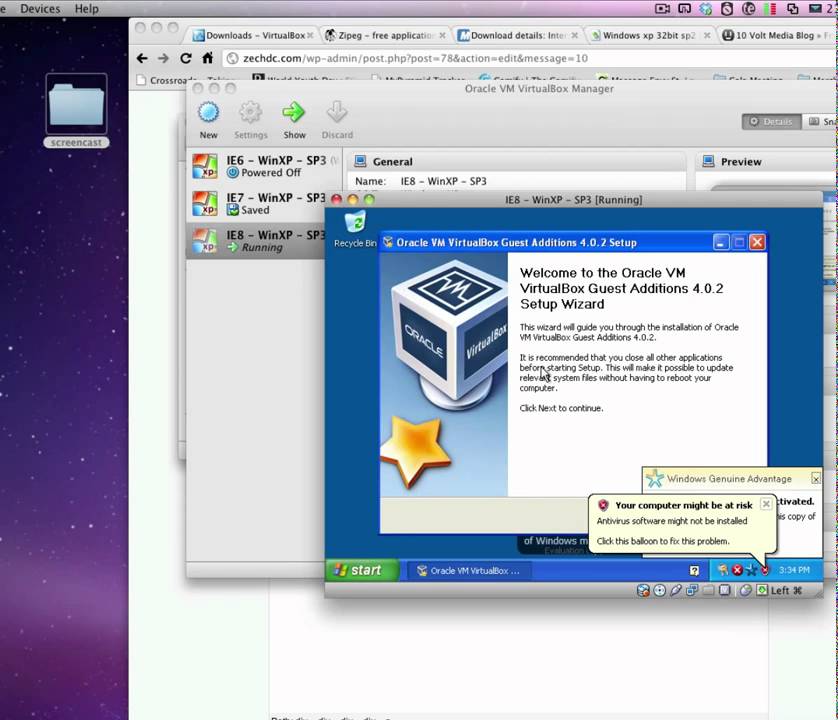838x720 pixels.
Task: Open the Crossroads bookmark
Action: (x=168, y=80)
